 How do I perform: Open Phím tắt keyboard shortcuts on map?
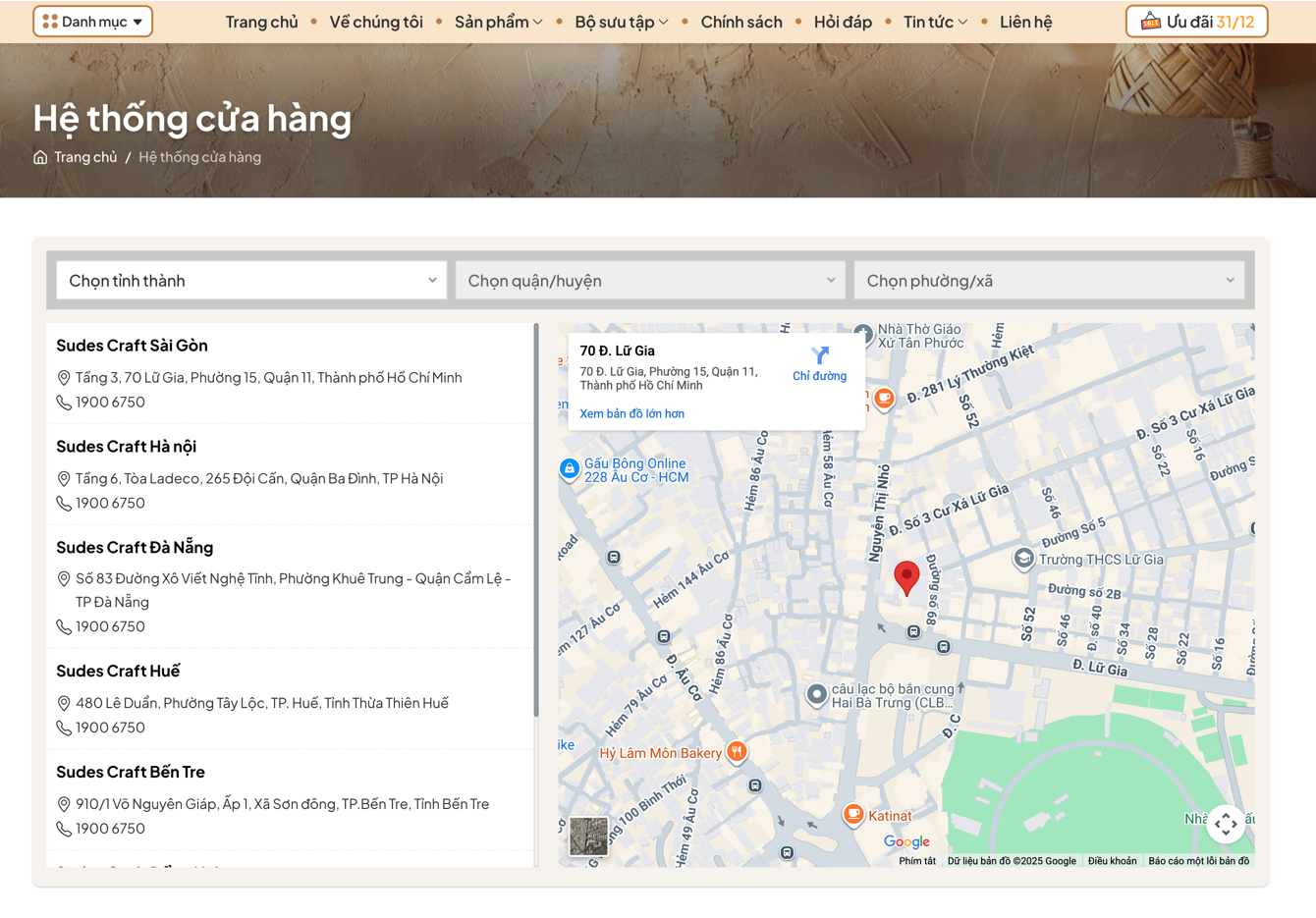coord(917,861)
